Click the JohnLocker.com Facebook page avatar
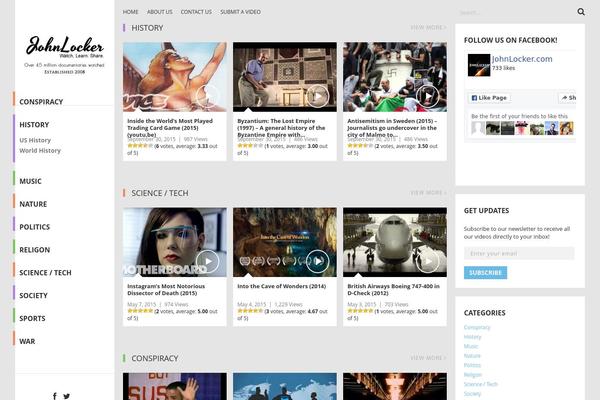Viewport: 600px width, 400px height. (479, 65)
